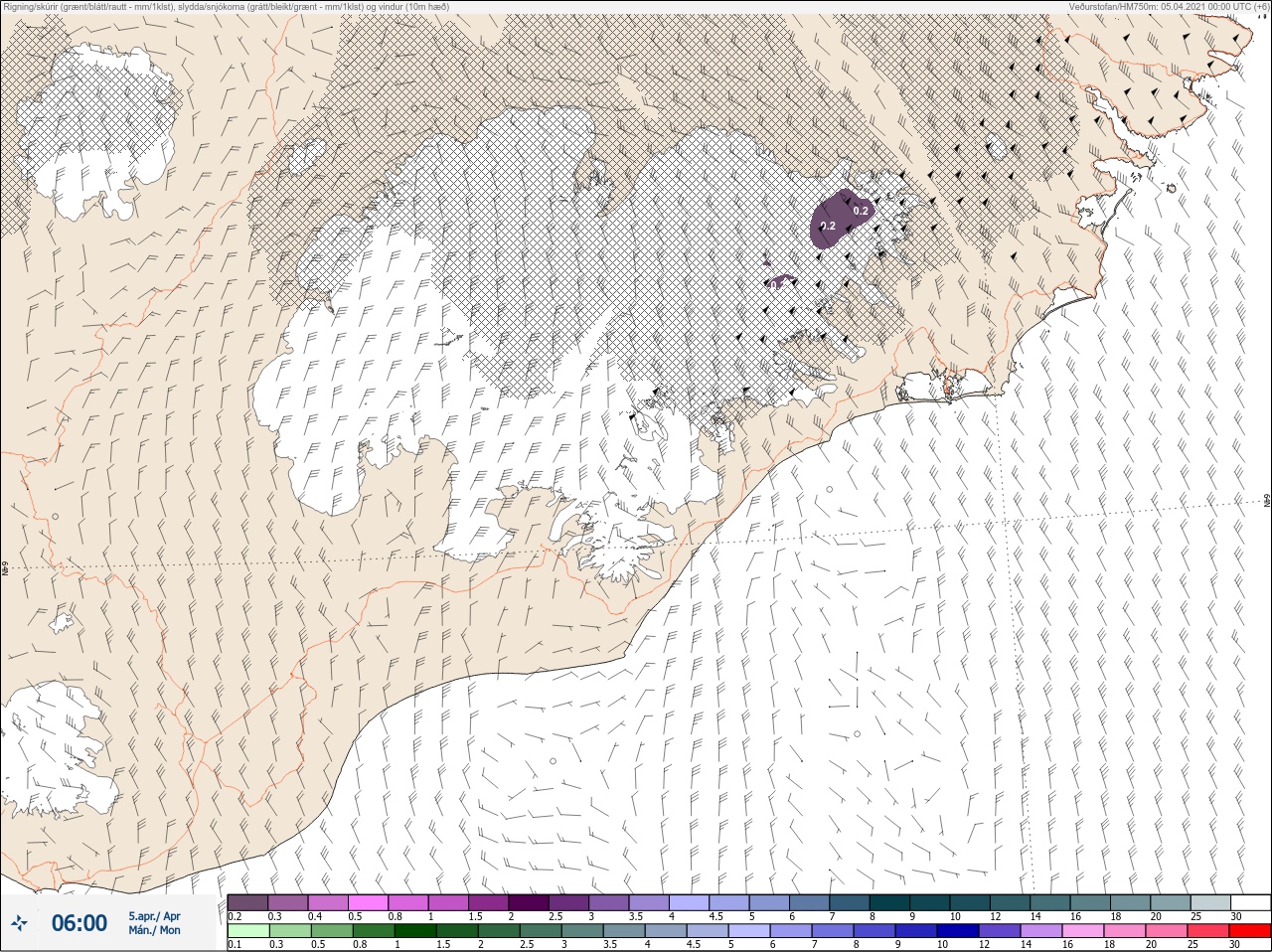1272x952 pixels.
Task: Click the 'Veðurstofan/HM750m' model run text
Action: tap(1168, 6)
